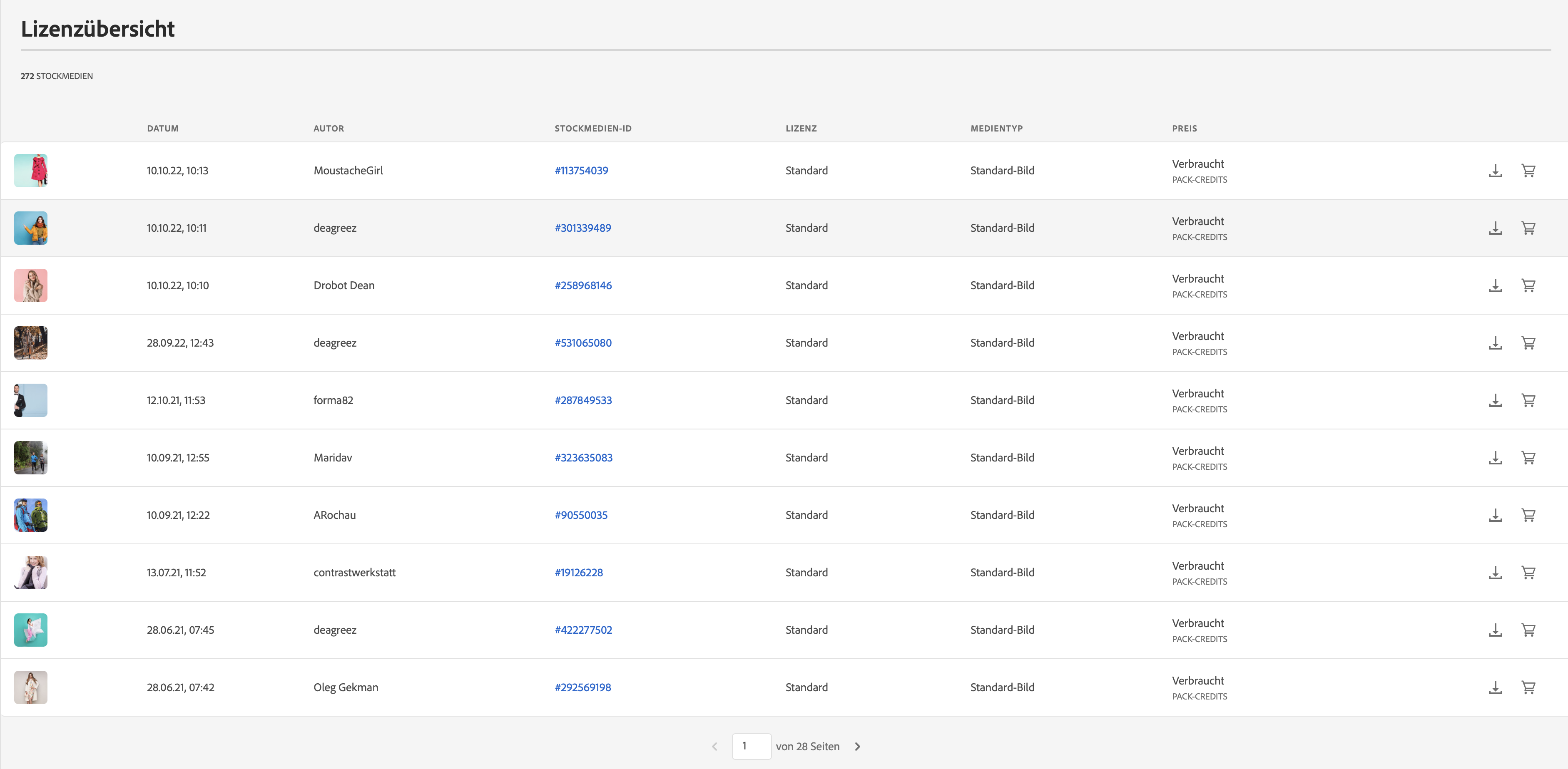Click cart icon in Maridav row

click(x=1528, y=457)
